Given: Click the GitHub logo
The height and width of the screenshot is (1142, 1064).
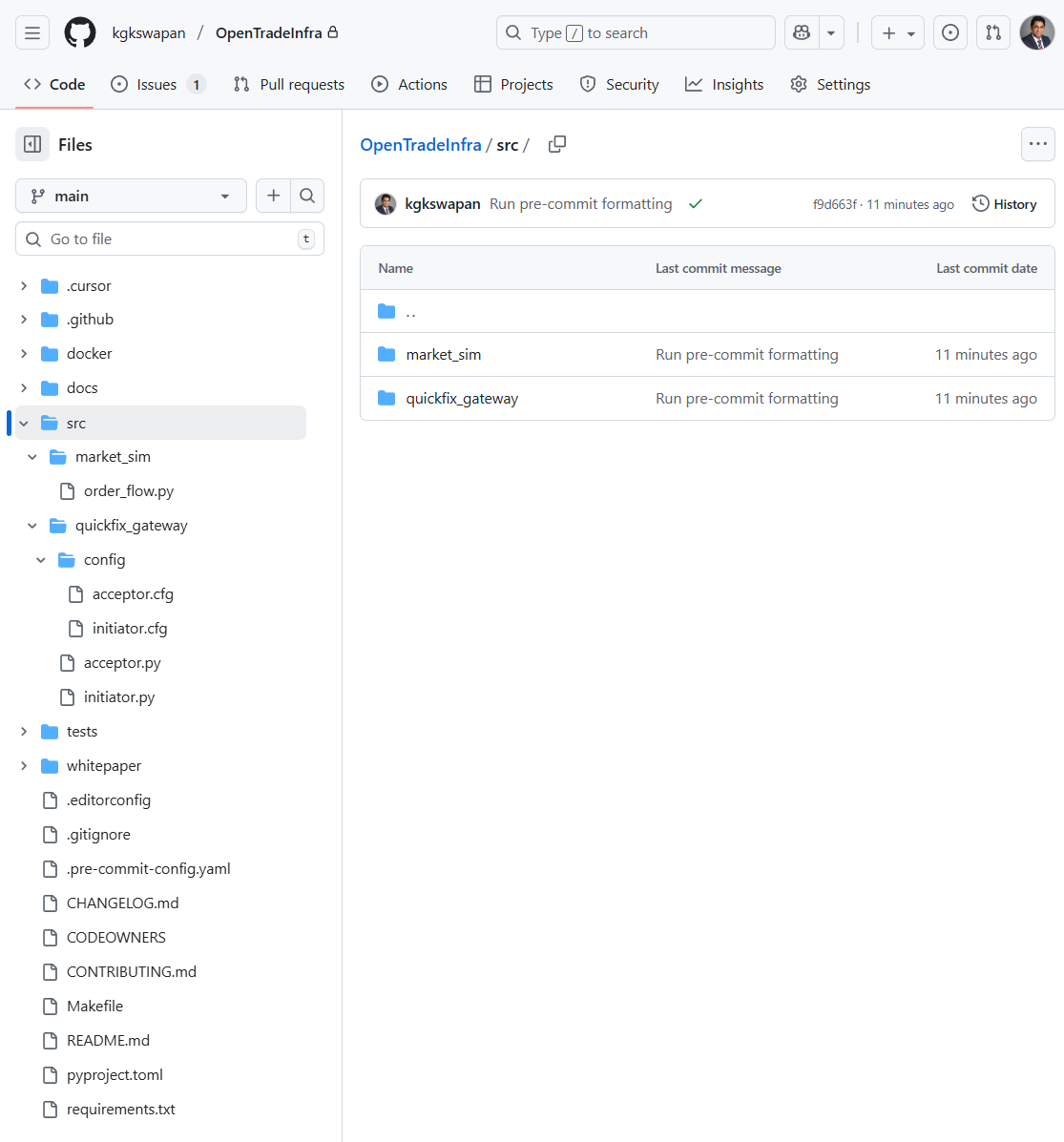Looking at the screenshot, I should (79, 31).
